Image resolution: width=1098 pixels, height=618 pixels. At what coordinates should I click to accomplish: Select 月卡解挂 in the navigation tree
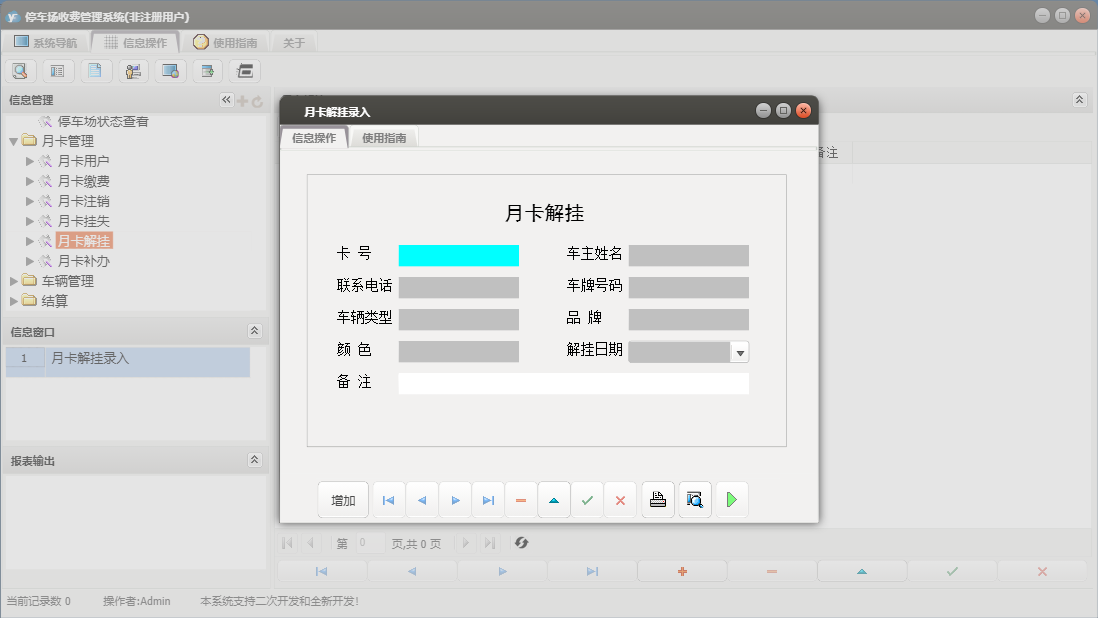tap(85, 241)
